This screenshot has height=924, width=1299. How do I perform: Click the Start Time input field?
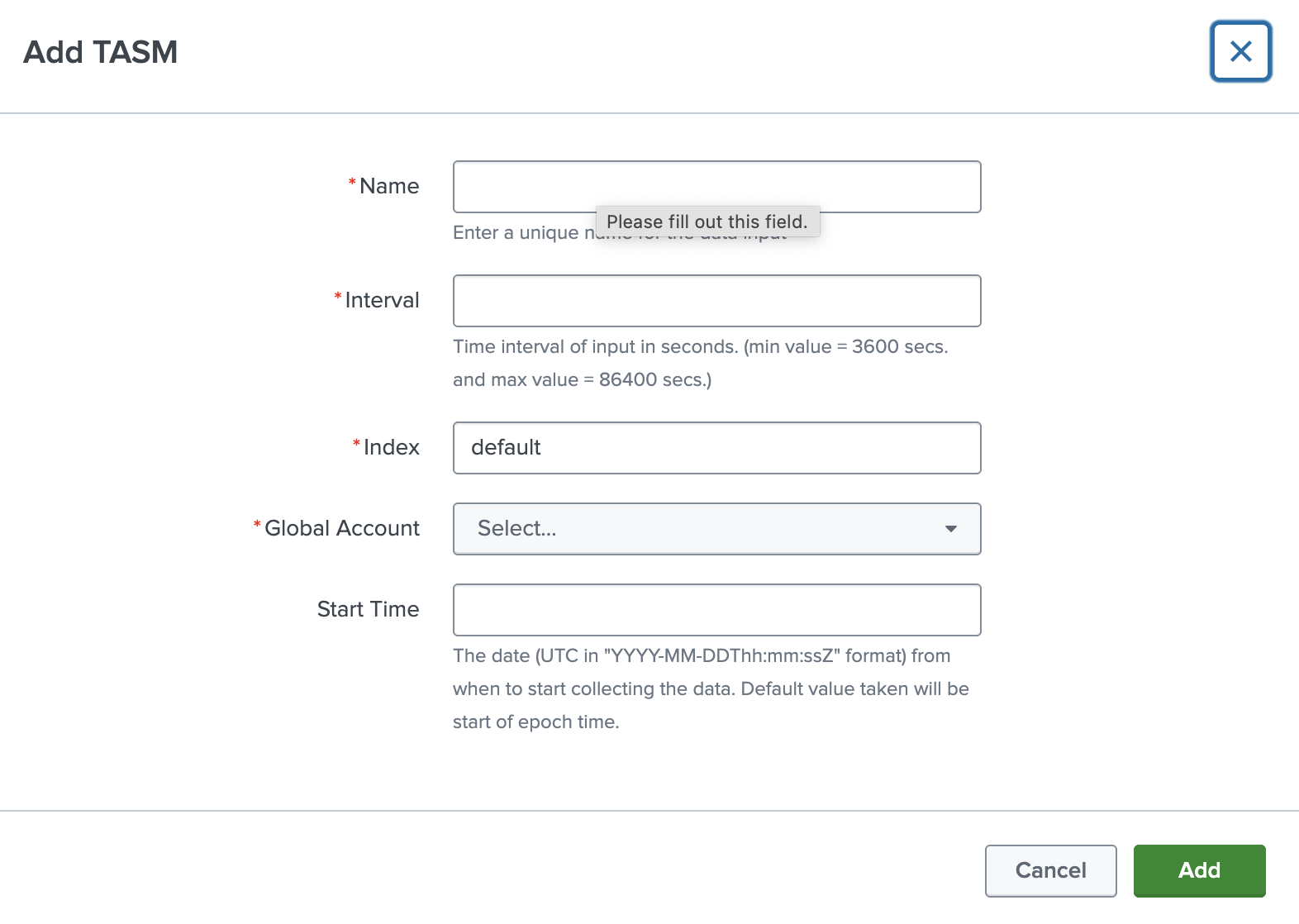[716, 610]
